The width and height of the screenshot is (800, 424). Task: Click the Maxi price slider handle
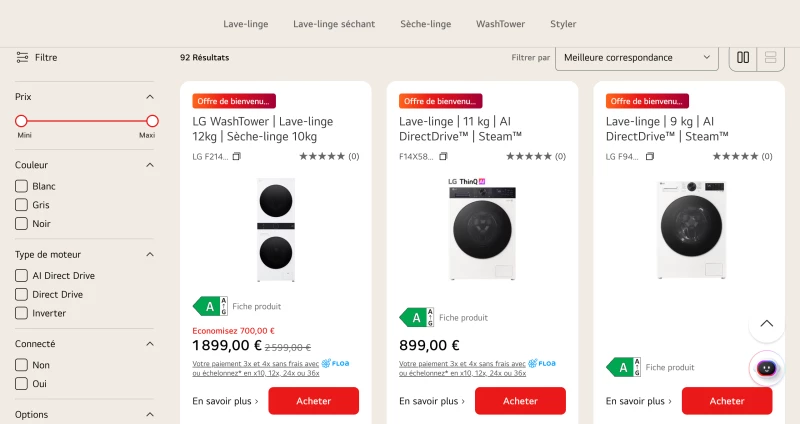(152, 121)
